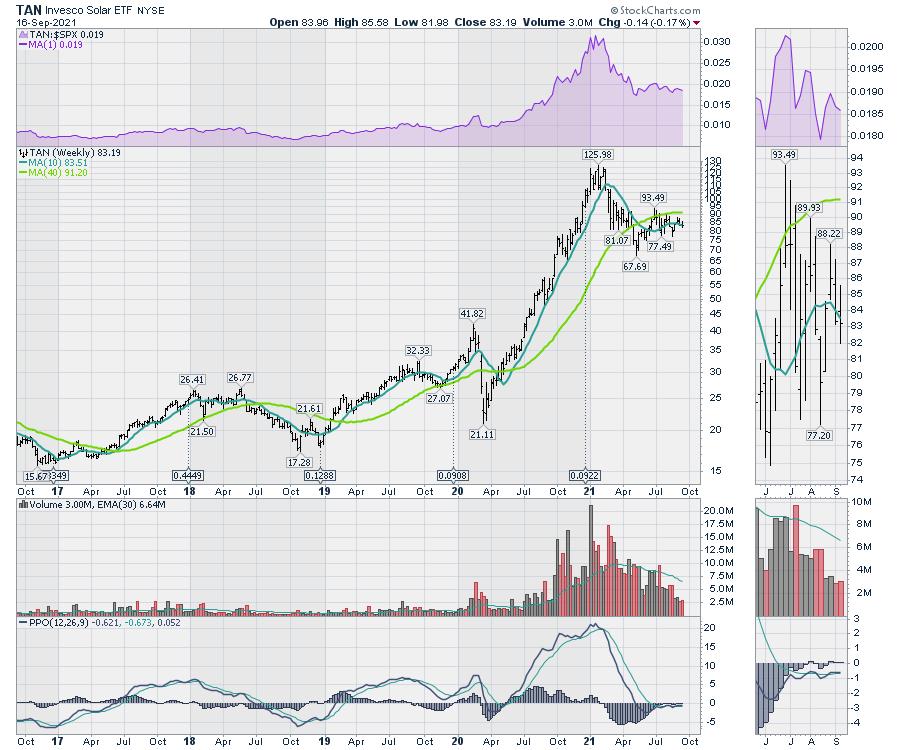This screenshot has height=750, width=900.
Task: Click the TAN:$SPX legend area icon
Action: [x=23, y=35]
